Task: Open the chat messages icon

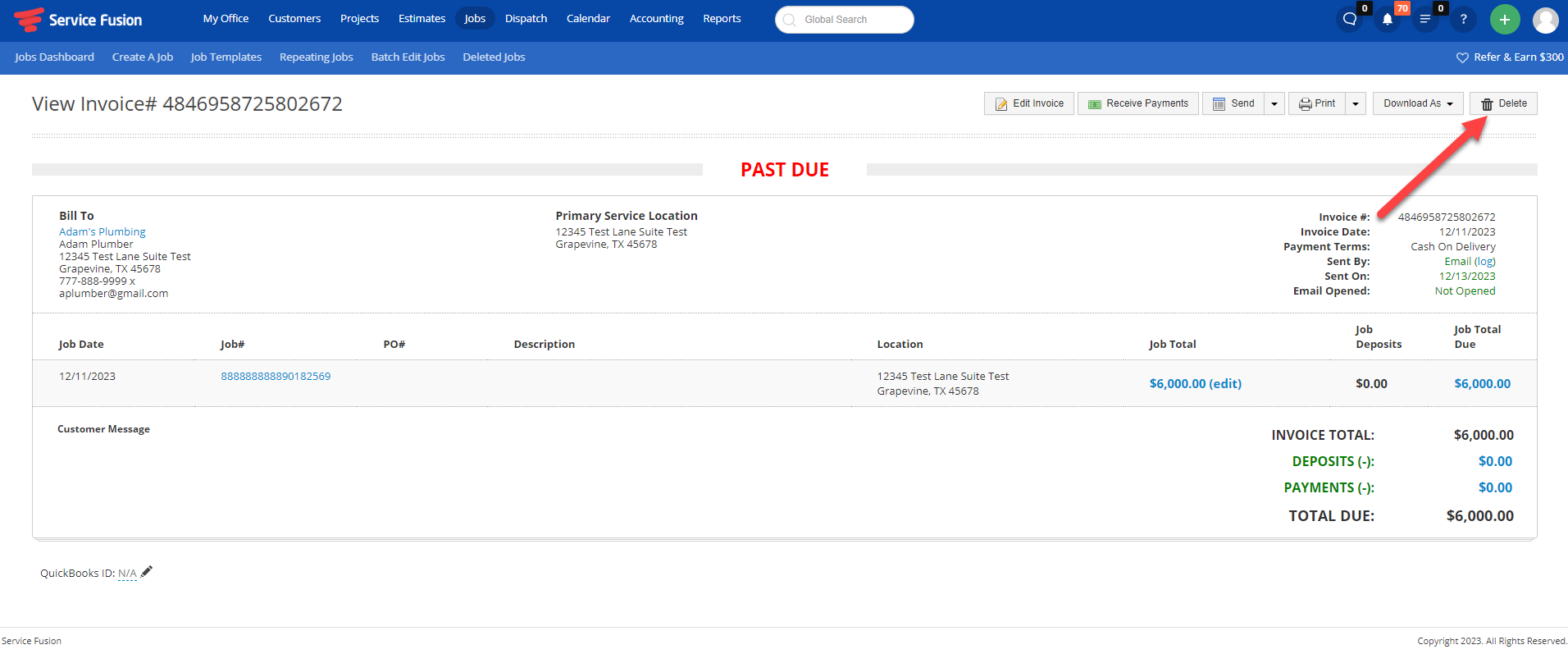Action: point(1350,20)
